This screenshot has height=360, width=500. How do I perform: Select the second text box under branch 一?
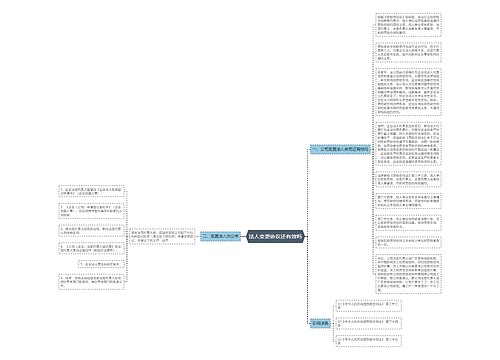pyautogui.click(x=408, y=53)
